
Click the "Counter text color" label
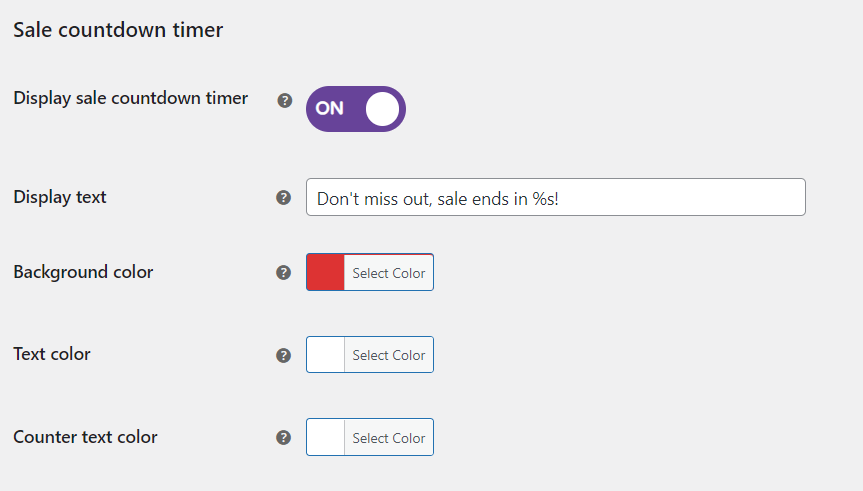[x=85, y=437]
